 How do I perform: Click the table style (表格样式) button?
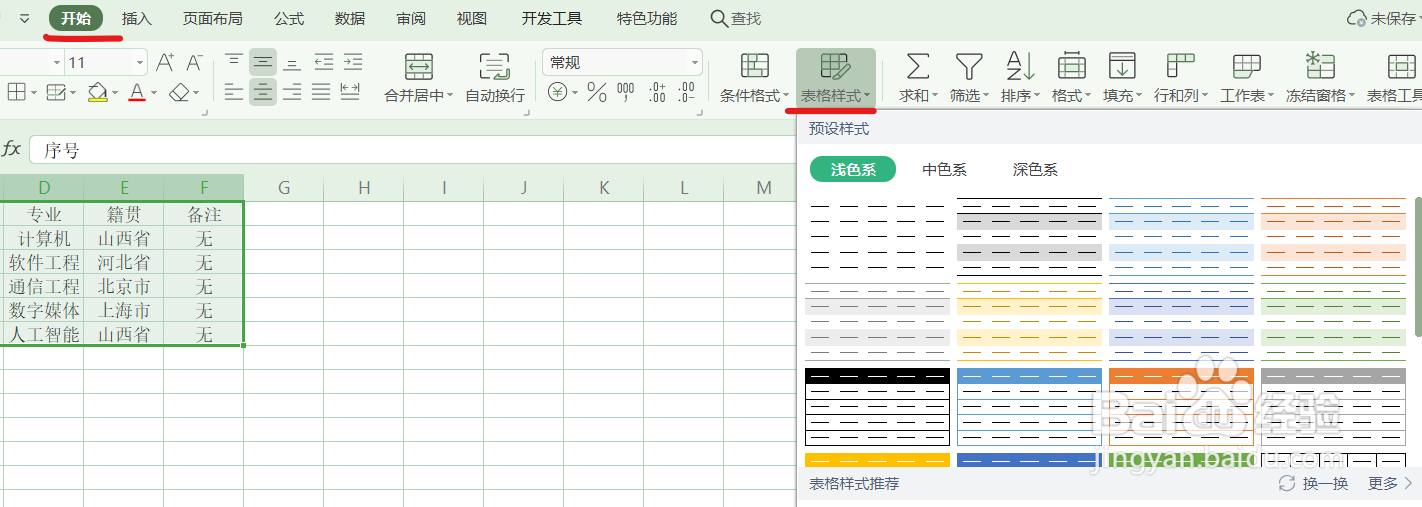pos(835,79)
